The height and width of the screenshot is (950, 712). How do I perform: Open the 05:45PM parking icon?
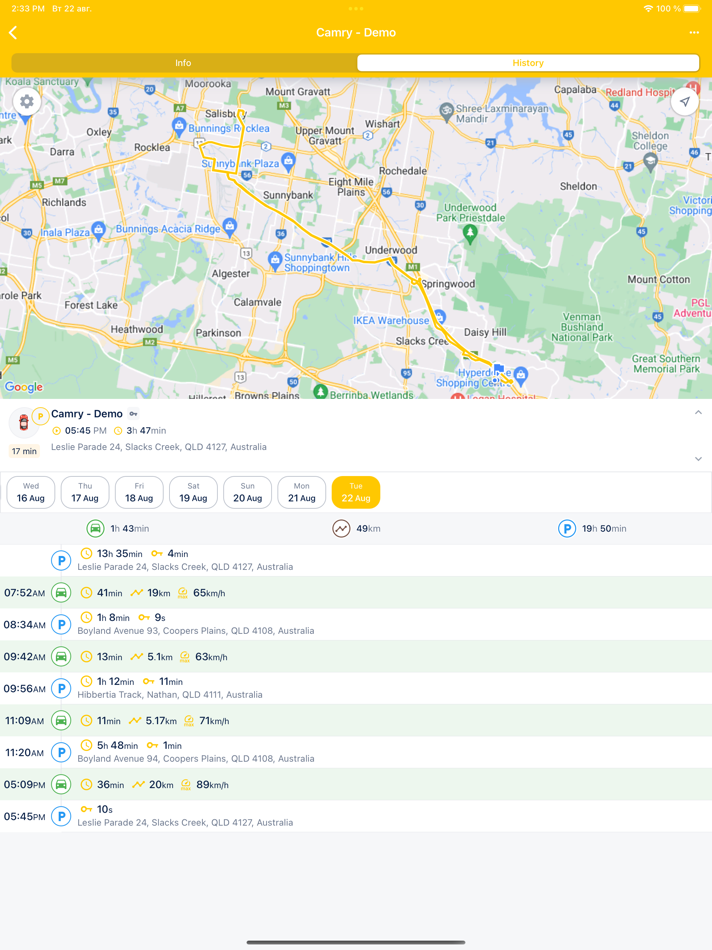pyautogui.click(x=61, y=816)
